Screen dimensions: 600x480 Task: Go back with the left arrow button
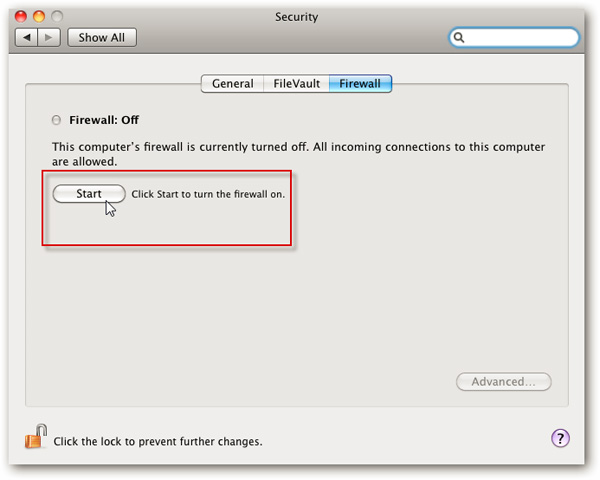(x=27, y=37)
